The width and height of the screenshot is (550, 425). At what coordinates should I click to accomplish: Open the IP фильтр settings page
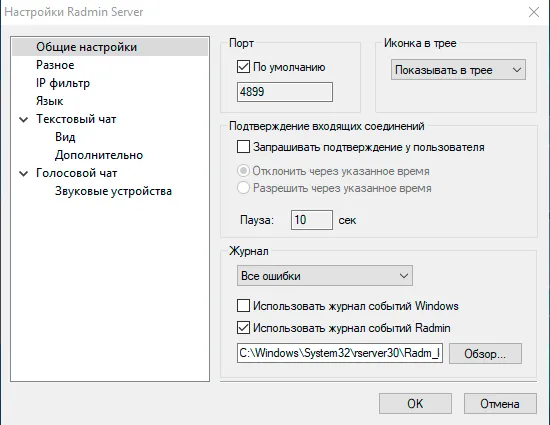[x=63, y=83]
